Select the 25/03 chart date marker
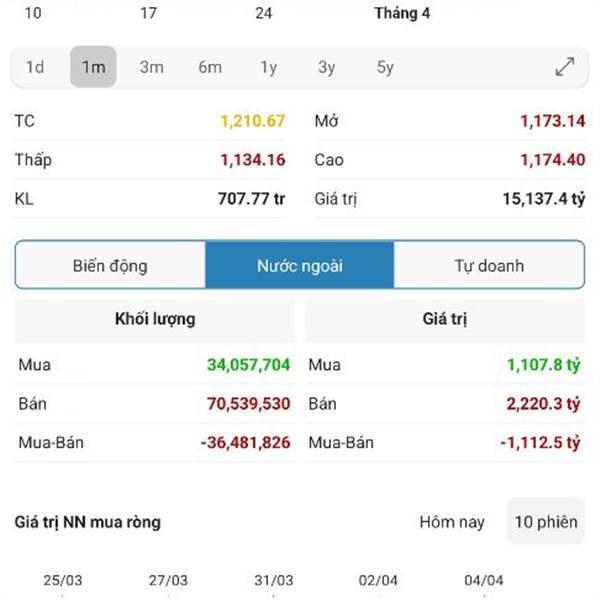This screenshot has height=600, width=600. point(63,580)
